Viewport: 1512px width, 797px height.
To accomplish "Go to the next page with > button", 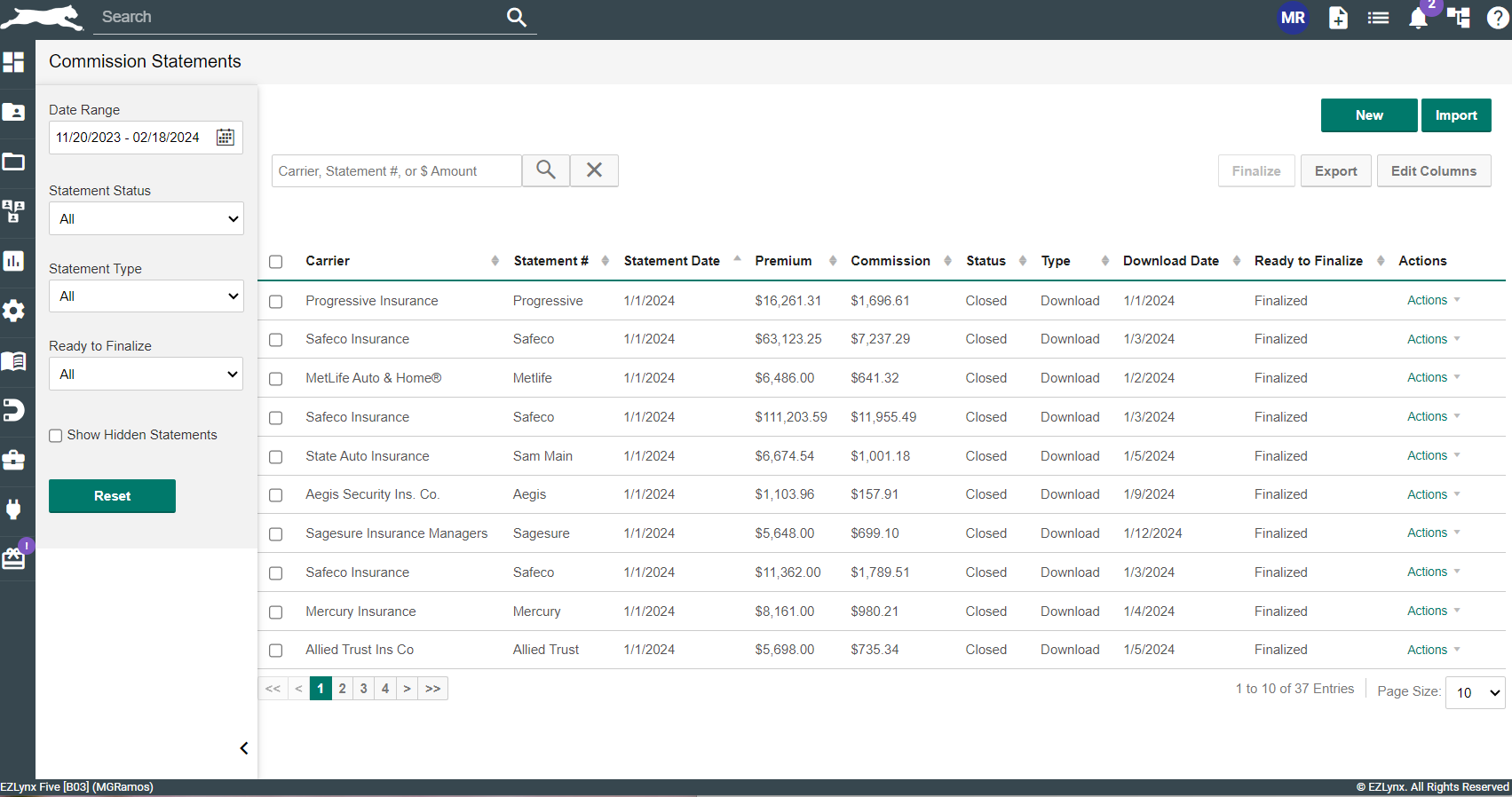I will (407, 689).
